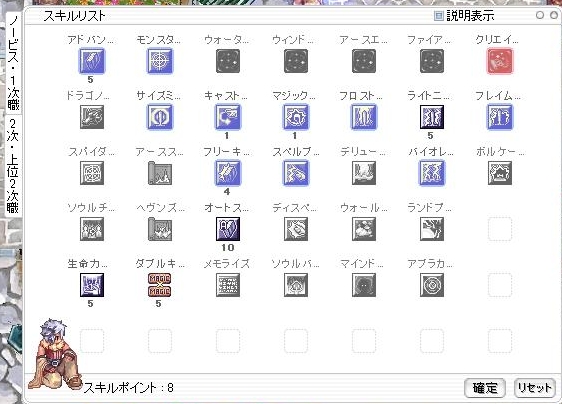Pick the バイオレ… skill icon

point(432,173)
